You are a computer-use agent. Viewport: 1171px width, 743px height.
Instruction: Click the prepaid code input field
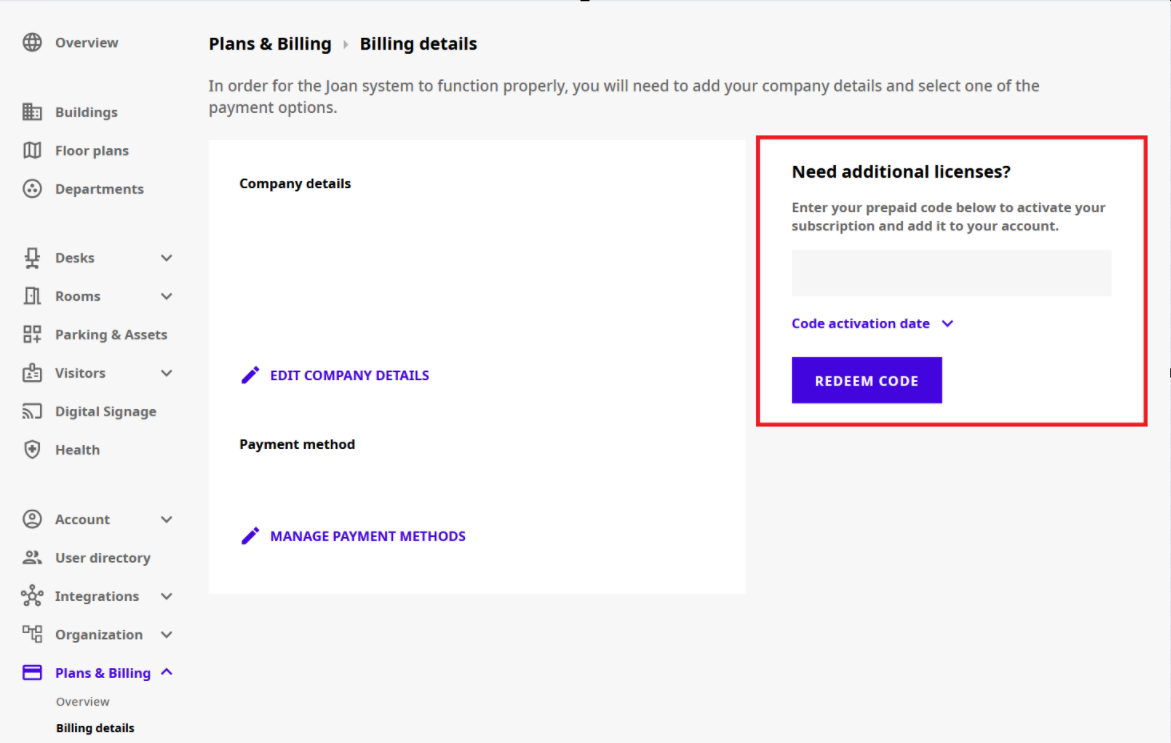pyautogui.click(x=951, y=273)
